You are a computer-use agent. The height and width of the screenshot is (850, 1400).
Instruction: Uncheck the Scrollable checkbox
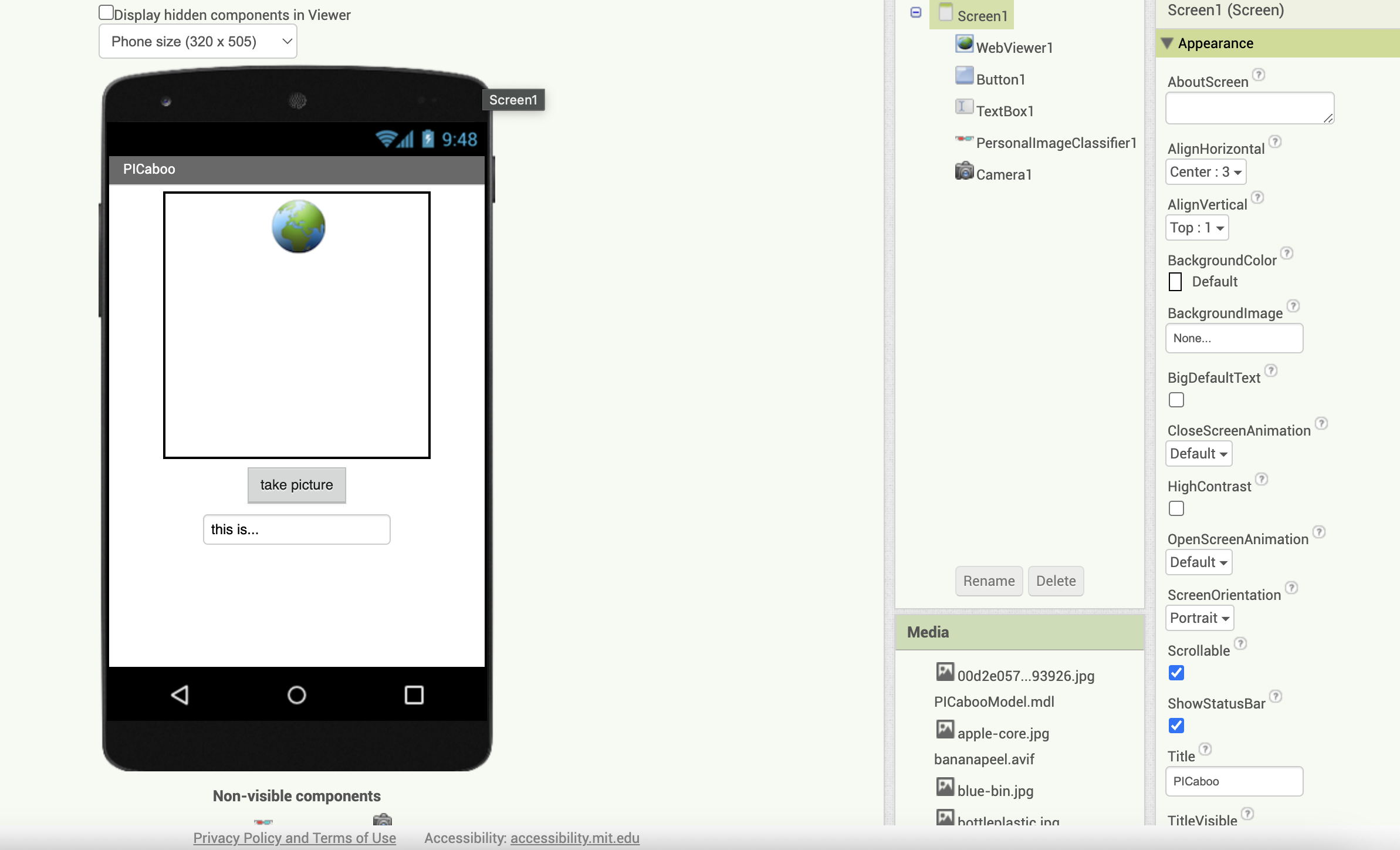pos(1176,673)
